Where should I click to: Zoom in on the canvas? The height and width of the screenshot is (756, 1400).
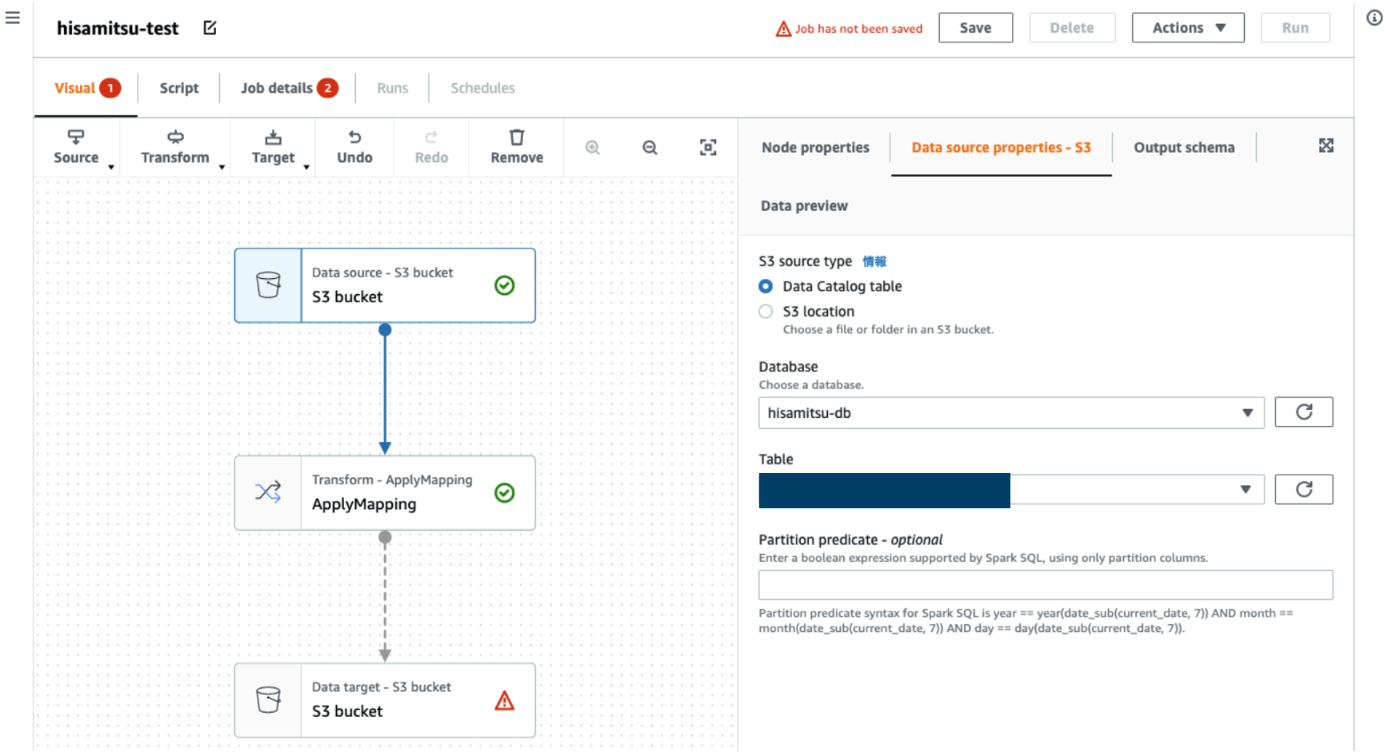(x=593, y=147)
